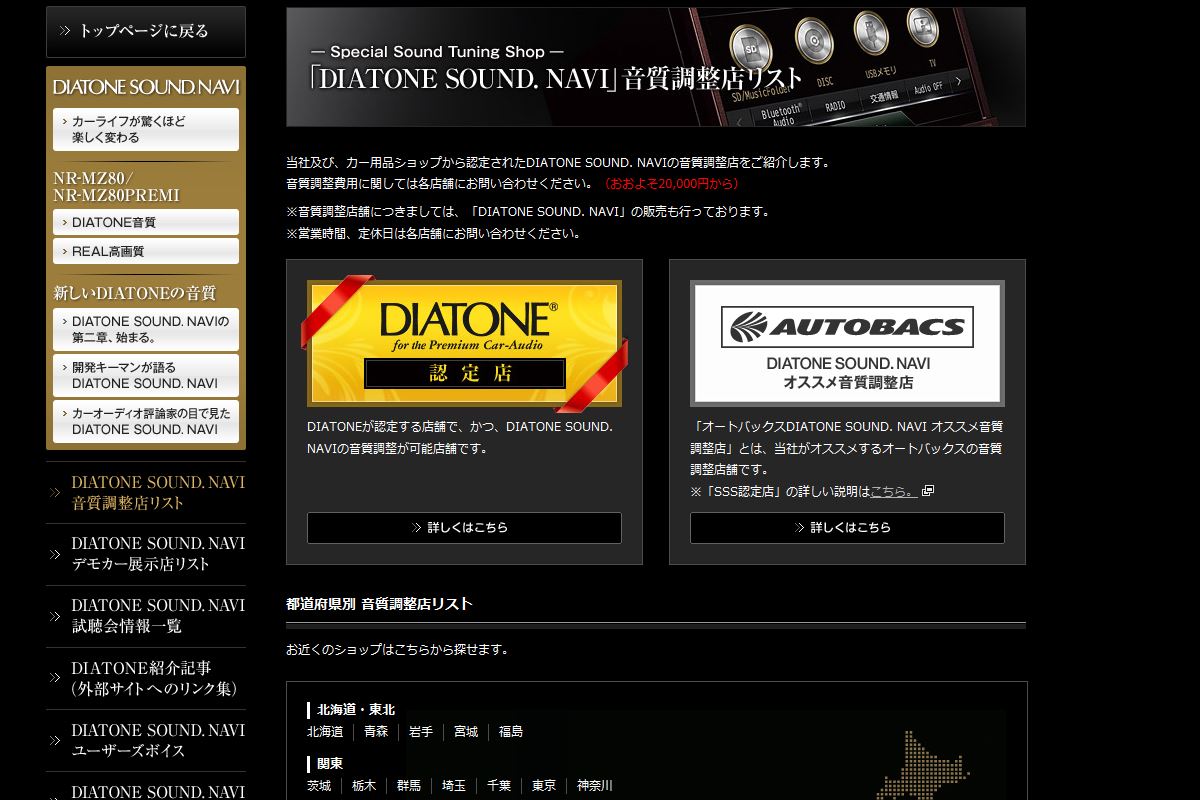Image resolution: width=1200 pixels, height=800 pixels.
Task: Click chevron icon beside ユーザーズボイス
Action: coord(54,741)
